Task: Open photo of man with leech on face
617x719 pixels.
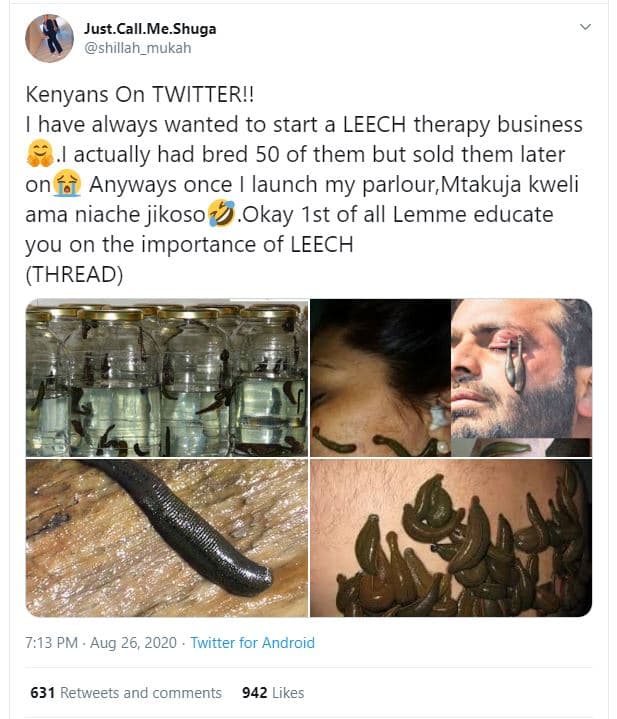Action: point(520,377)
